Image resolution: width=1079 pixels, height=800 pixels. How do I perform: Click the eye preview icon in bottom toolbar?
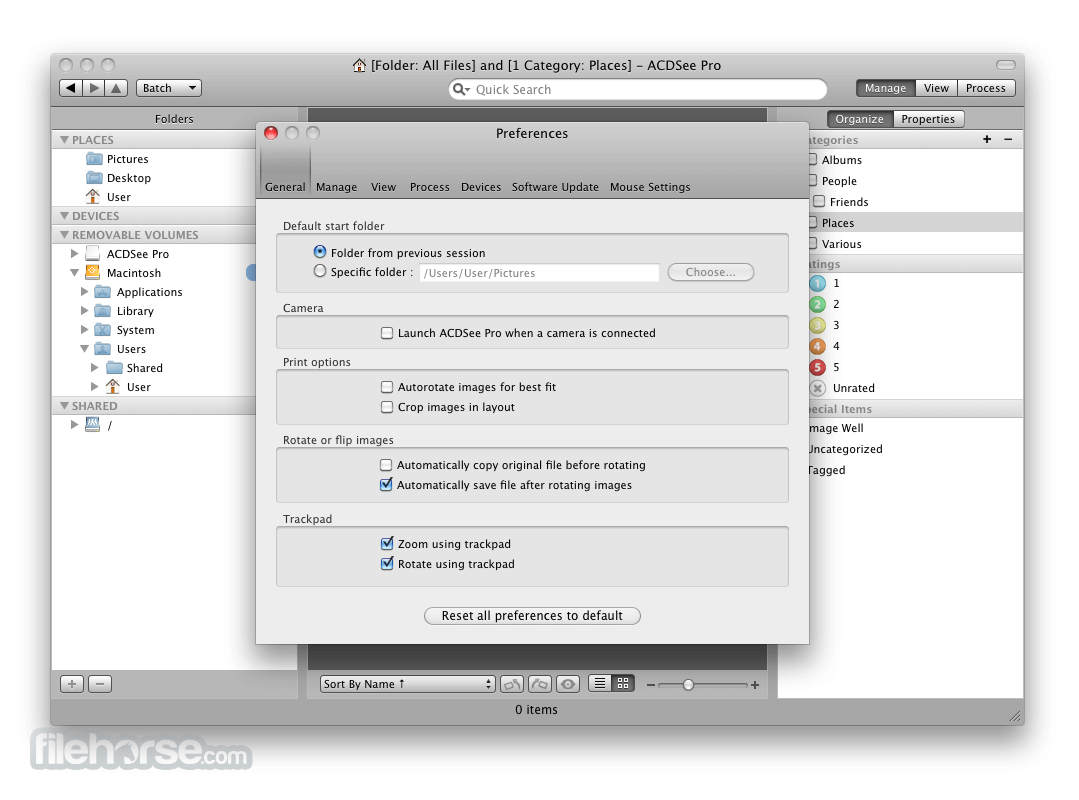568,684
